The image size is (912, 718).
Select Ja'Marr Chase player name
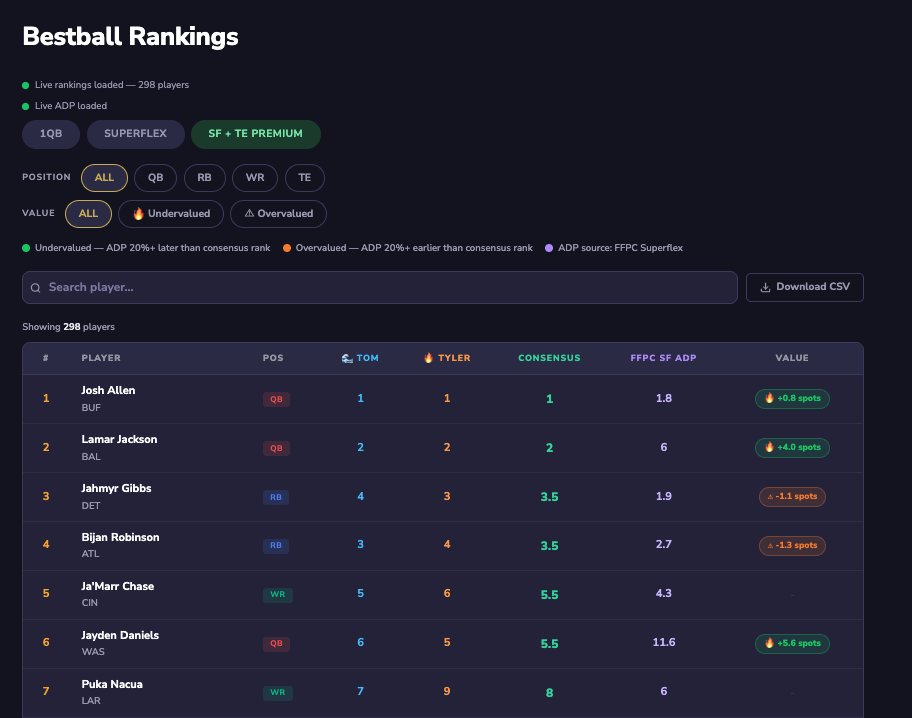(117, 586)
